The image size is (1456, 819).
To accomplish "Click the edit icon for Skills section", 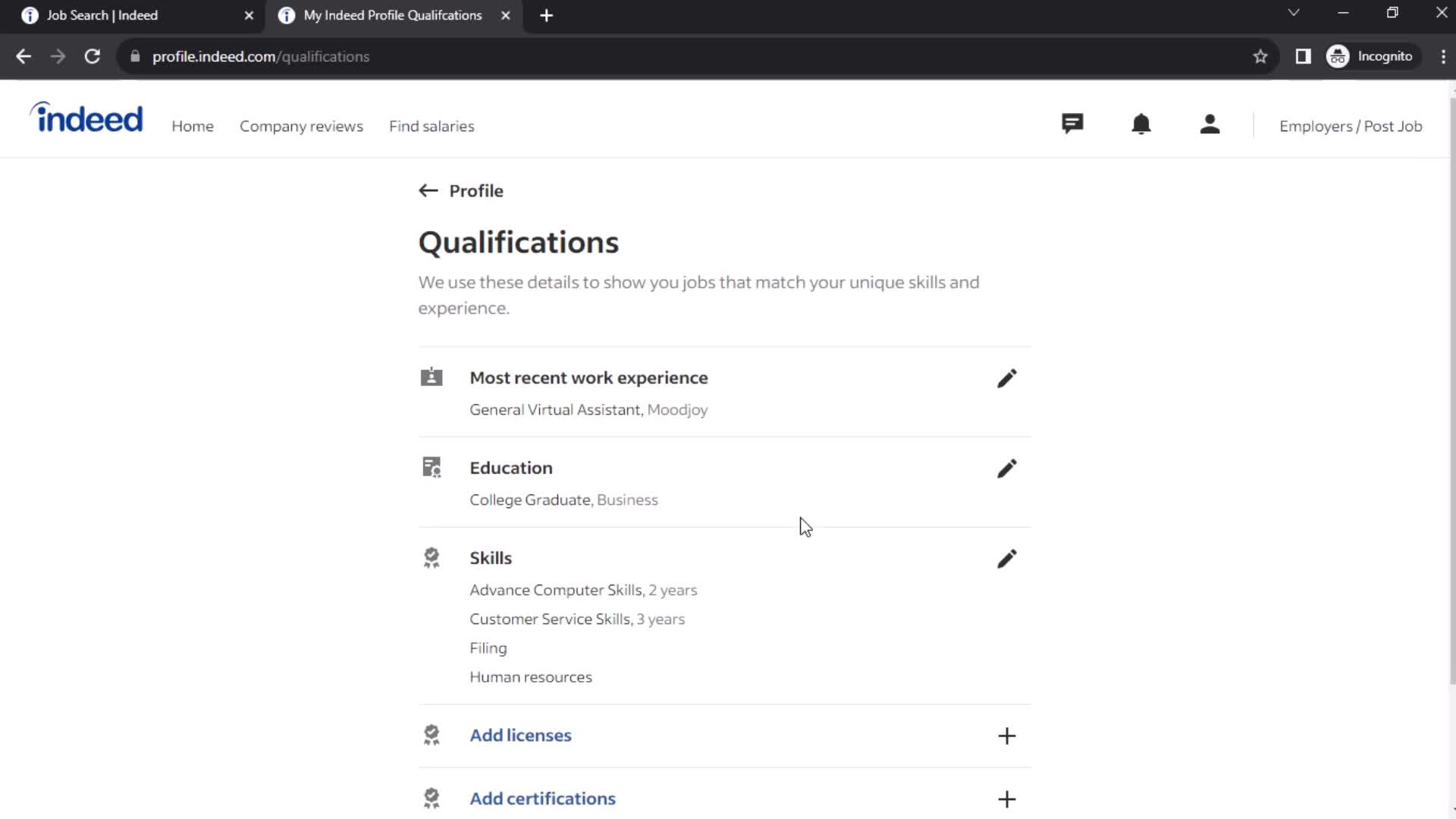I will [1005, 558].
